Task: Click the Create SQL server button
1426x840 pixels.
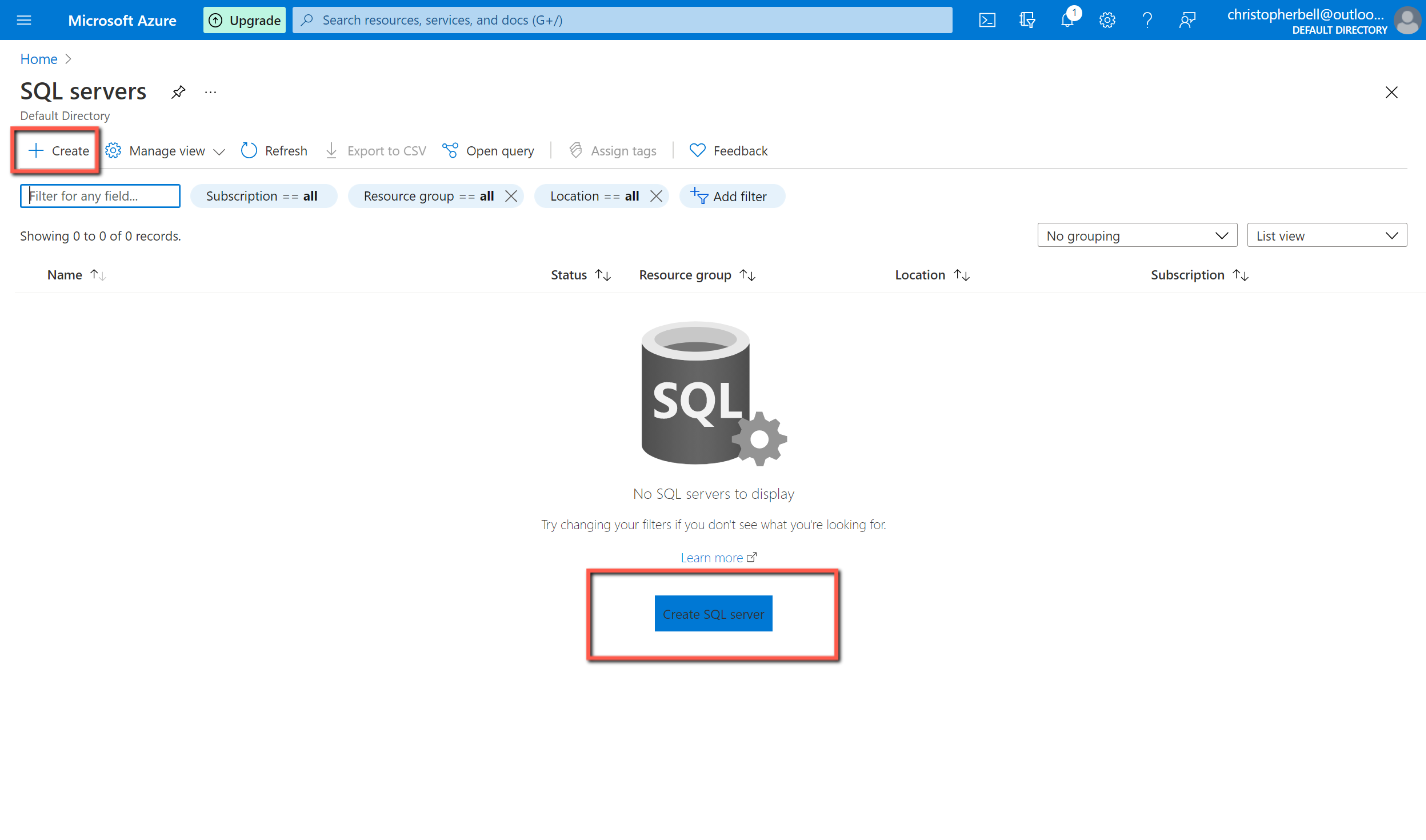Action: point(713,613)
